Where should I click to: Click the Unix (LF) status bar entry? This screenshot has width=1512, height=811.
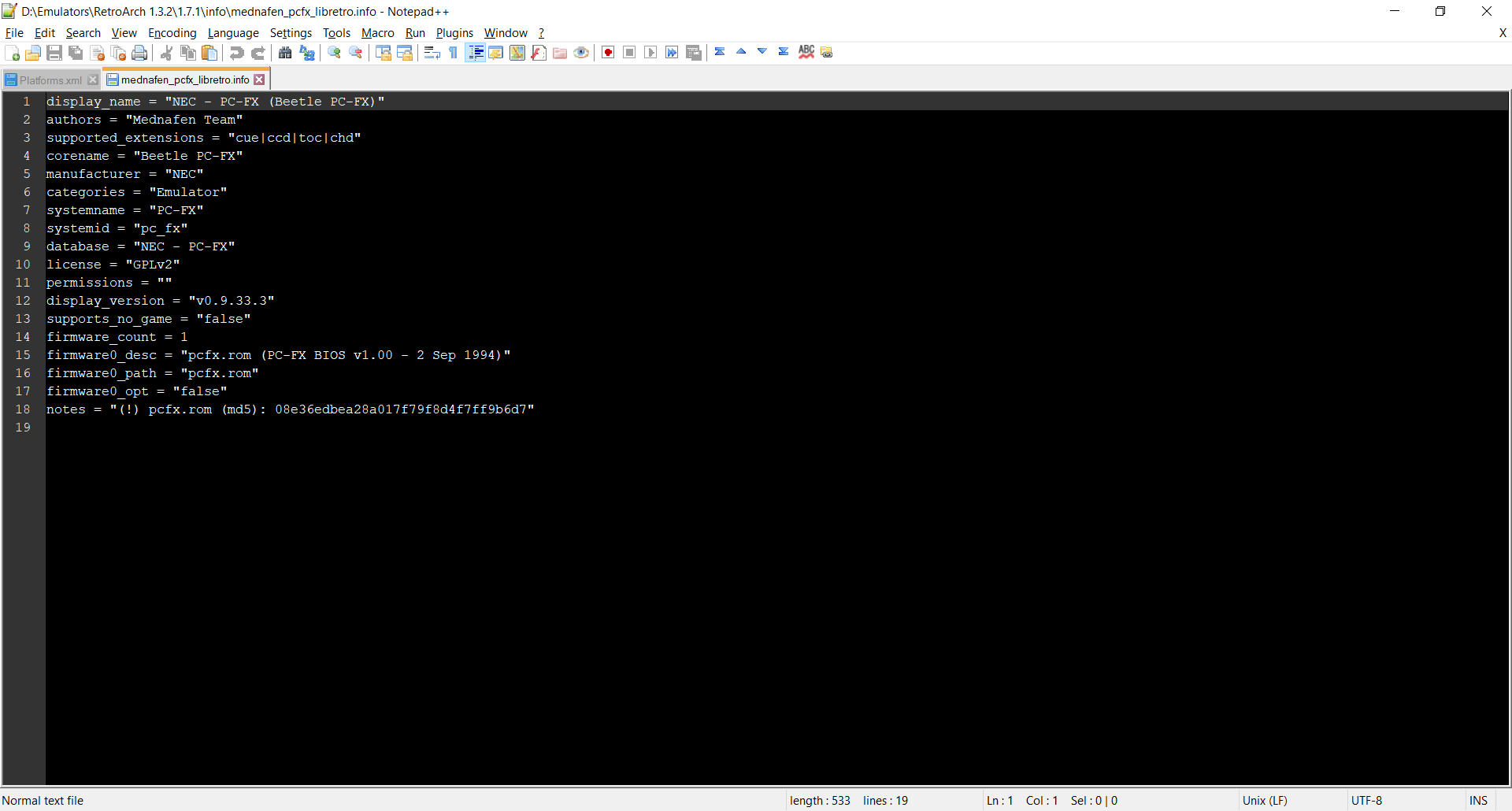1265,801
